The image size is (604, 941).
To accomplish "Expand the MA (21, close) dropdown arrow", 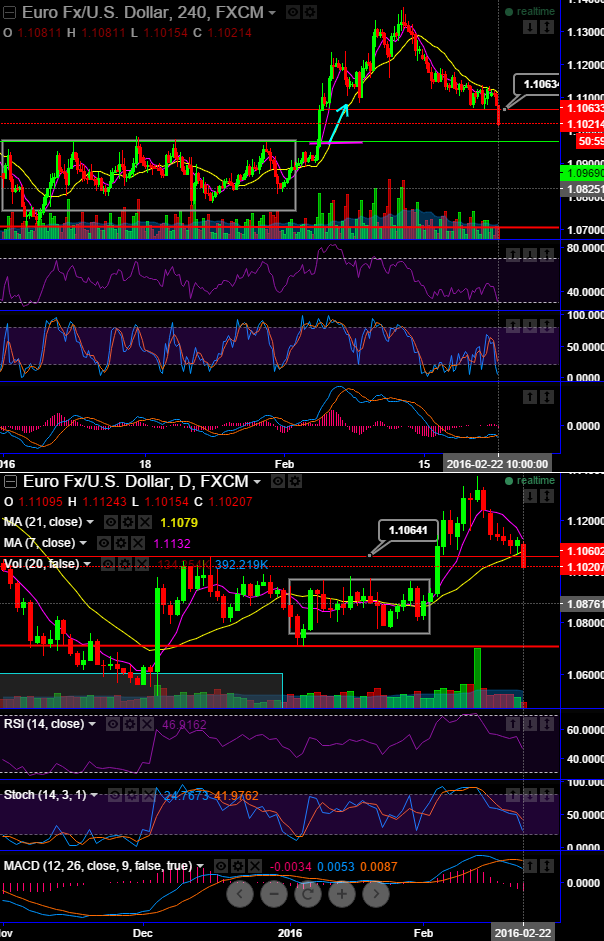I will 91,523.
